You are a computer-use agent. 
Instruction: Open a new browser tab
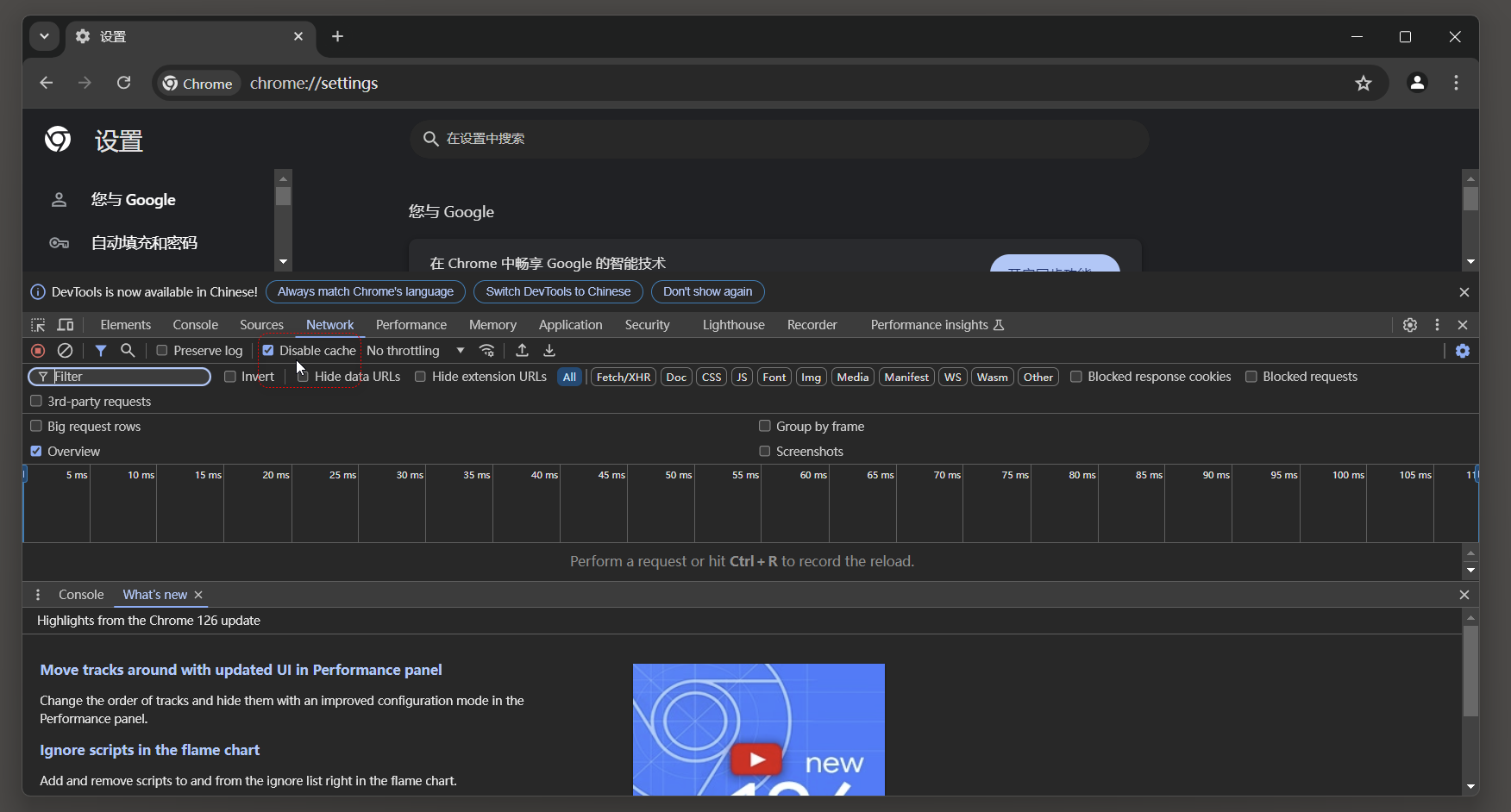point(338,36)
